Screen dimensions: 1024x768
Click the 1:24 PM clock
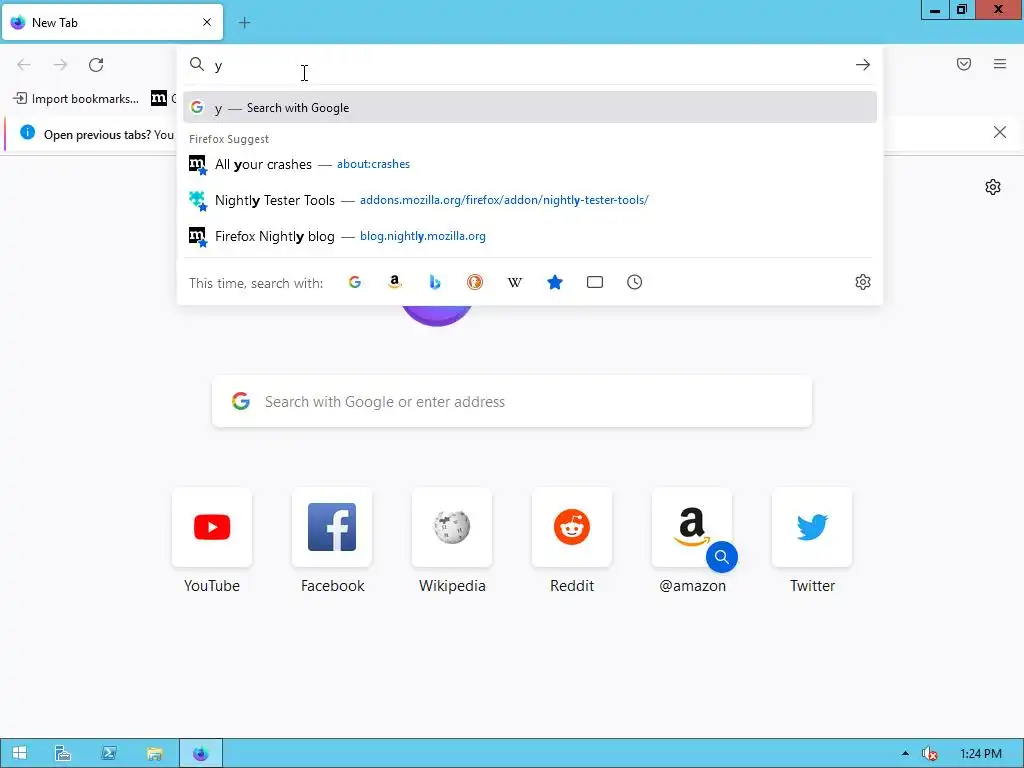[981, 754]
